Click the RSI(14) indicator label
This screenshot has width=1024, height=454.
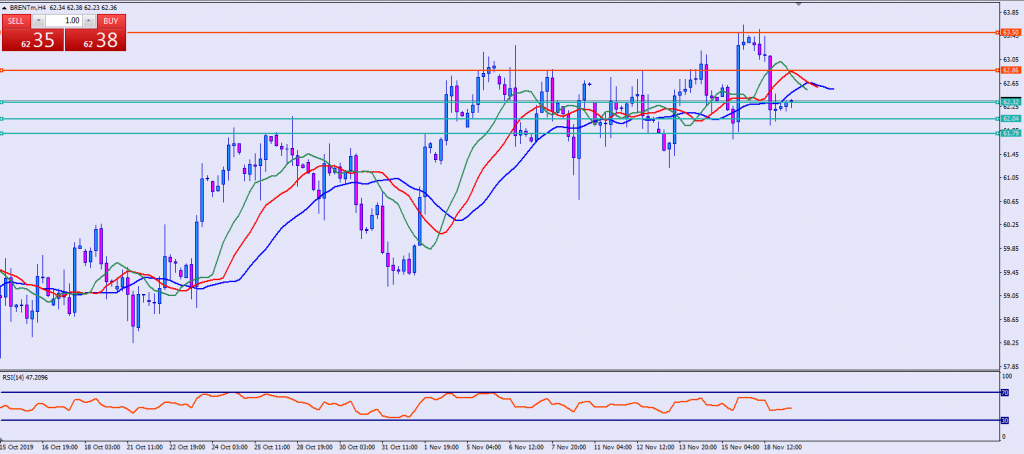coord(24,377)
